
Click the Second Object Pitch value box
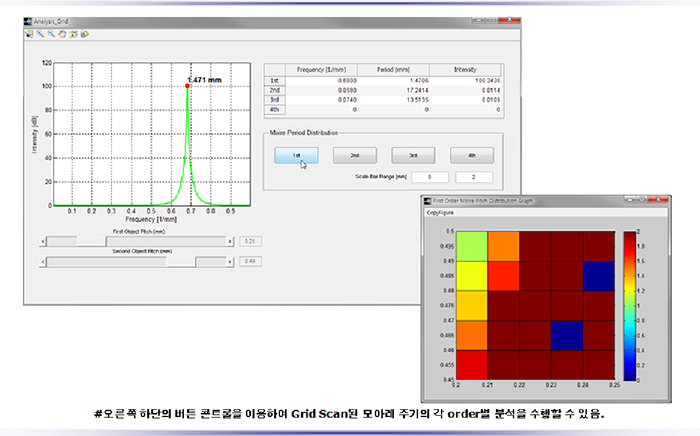click(x=251, y=261)
